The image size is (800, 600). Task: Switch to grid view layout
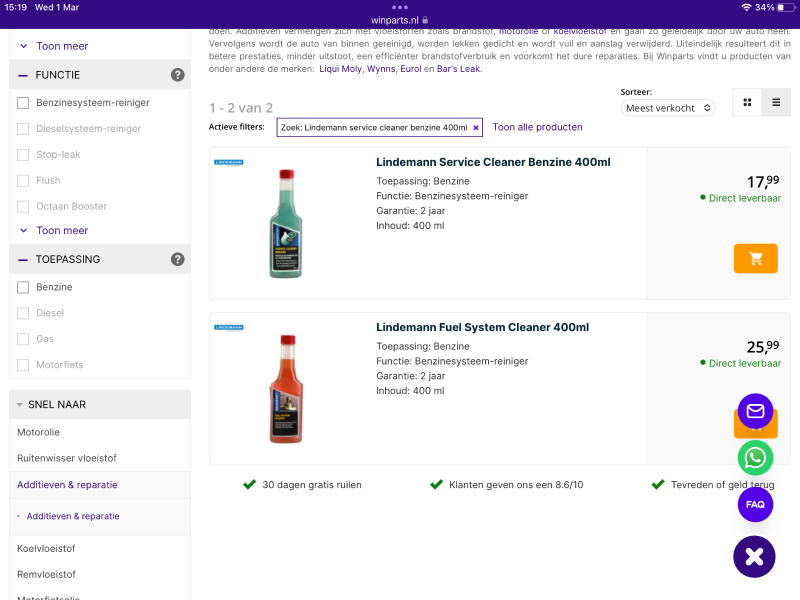747,102
